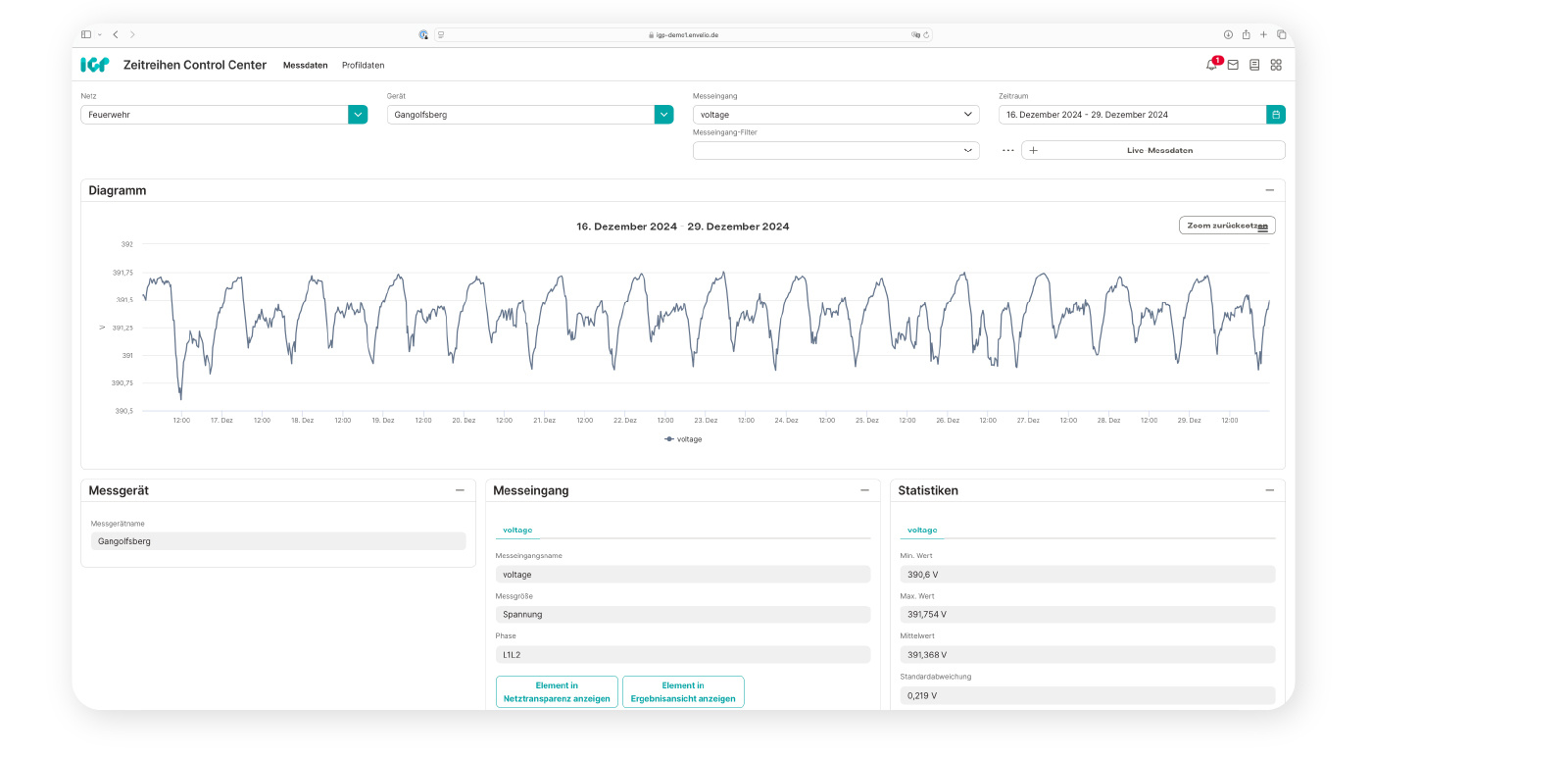This screenshot has height=759, width=1568.
Task: Click the Max. Wert value 391,754 V
Action: [x=1088, y=615]
